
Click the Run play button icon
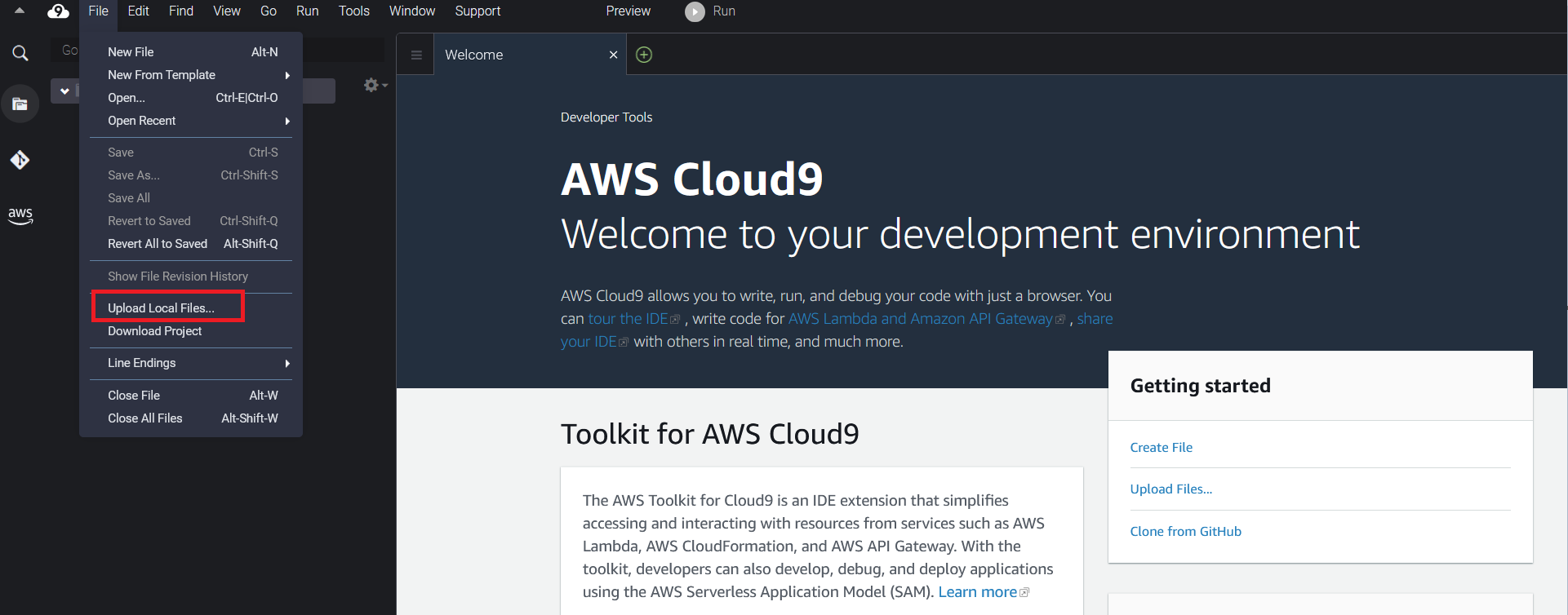click(x=695, y=11)
